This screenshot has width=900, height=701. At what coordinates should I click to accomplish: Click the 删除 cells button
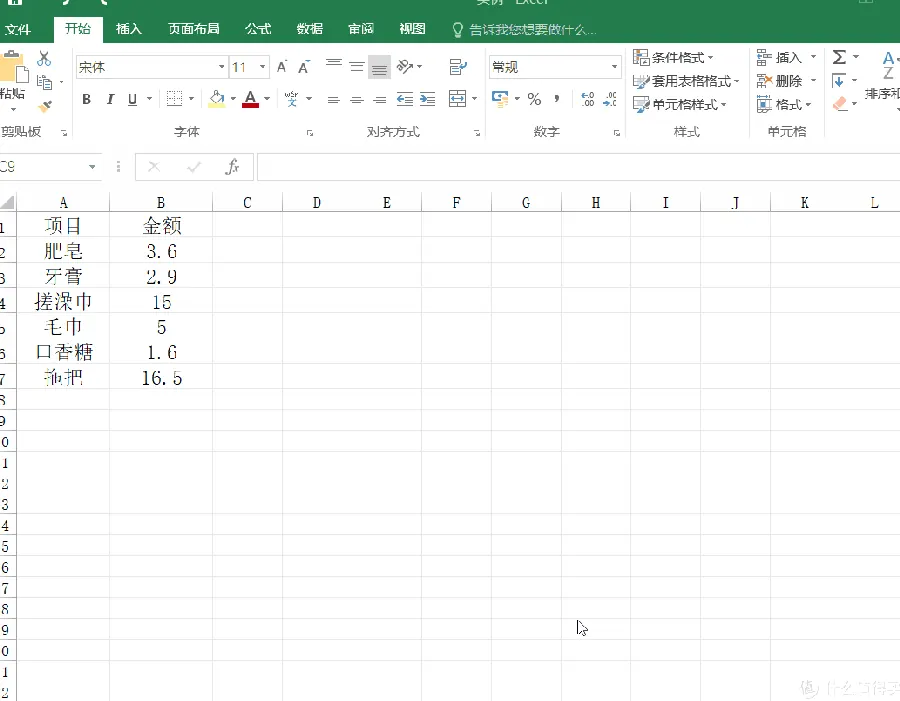781,81
